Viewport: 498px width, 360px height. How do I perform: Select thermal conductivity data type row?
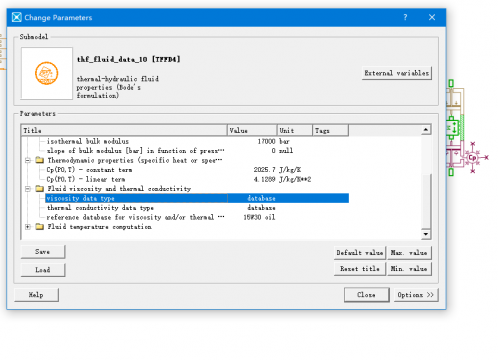click(x=197, y=208)
